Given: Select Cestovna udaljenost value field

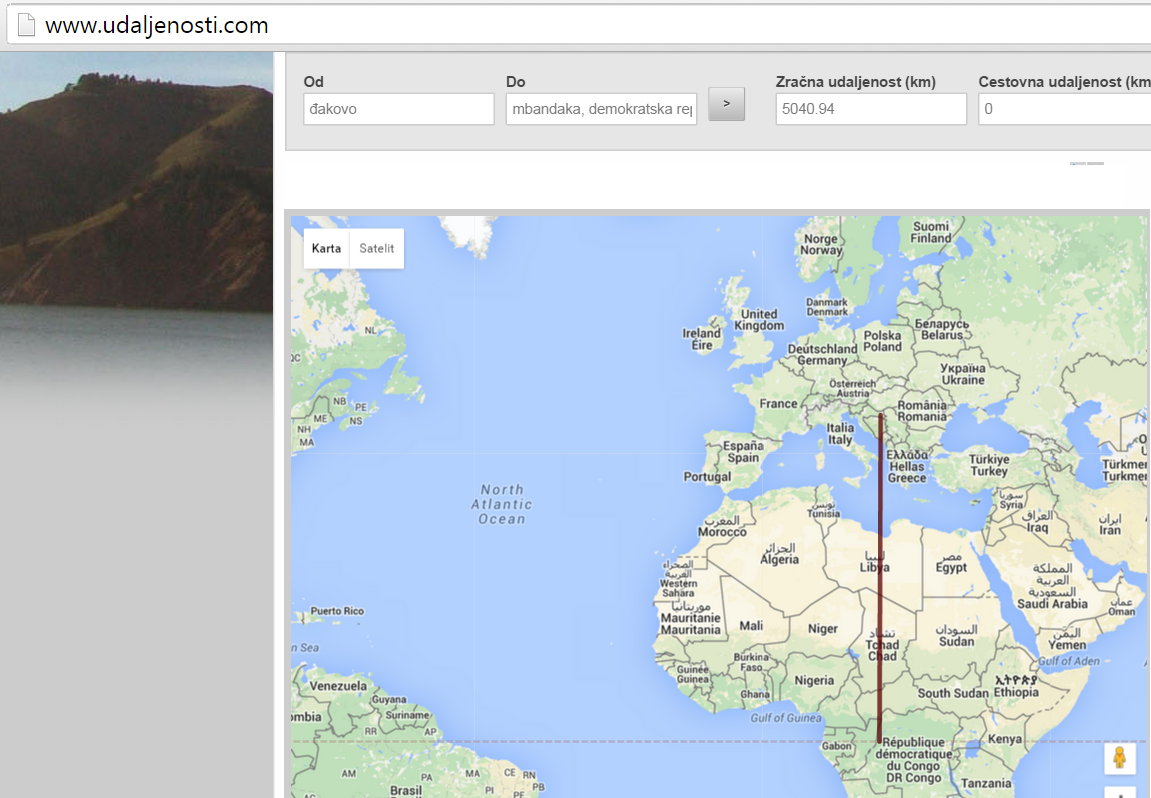Looking at the screenshot, I should tap(1064, 109).
